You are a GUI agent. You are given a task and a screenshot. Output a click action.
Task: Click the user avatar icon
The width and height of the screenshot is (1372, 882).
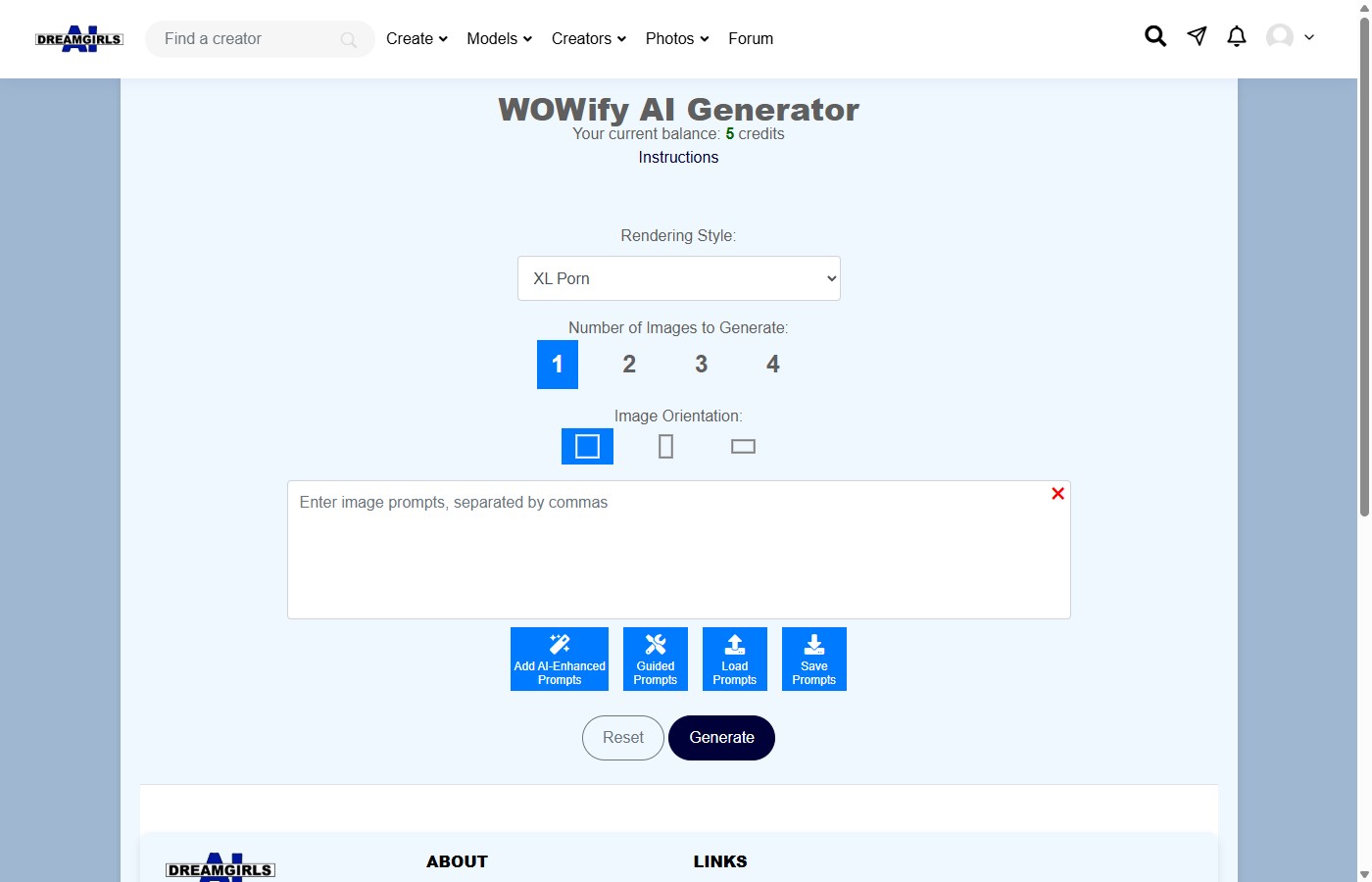click(x=1279, y=36)
